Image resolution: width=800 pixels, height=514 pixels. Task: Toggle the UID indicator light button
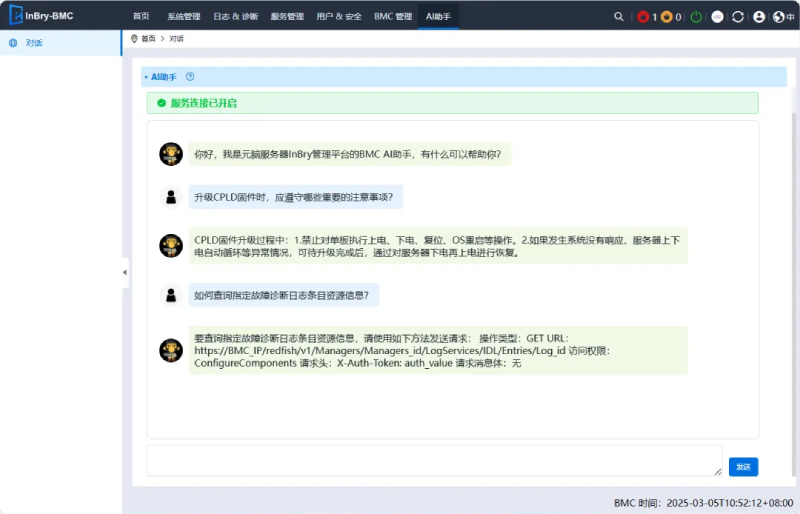717,17
